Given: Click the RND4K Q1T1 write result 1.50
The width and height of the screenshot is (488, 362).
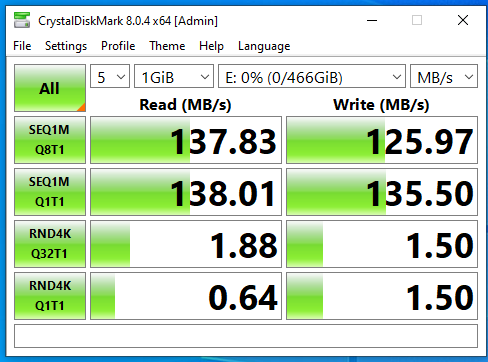Looking at the screenshot, I should point(382,296).
